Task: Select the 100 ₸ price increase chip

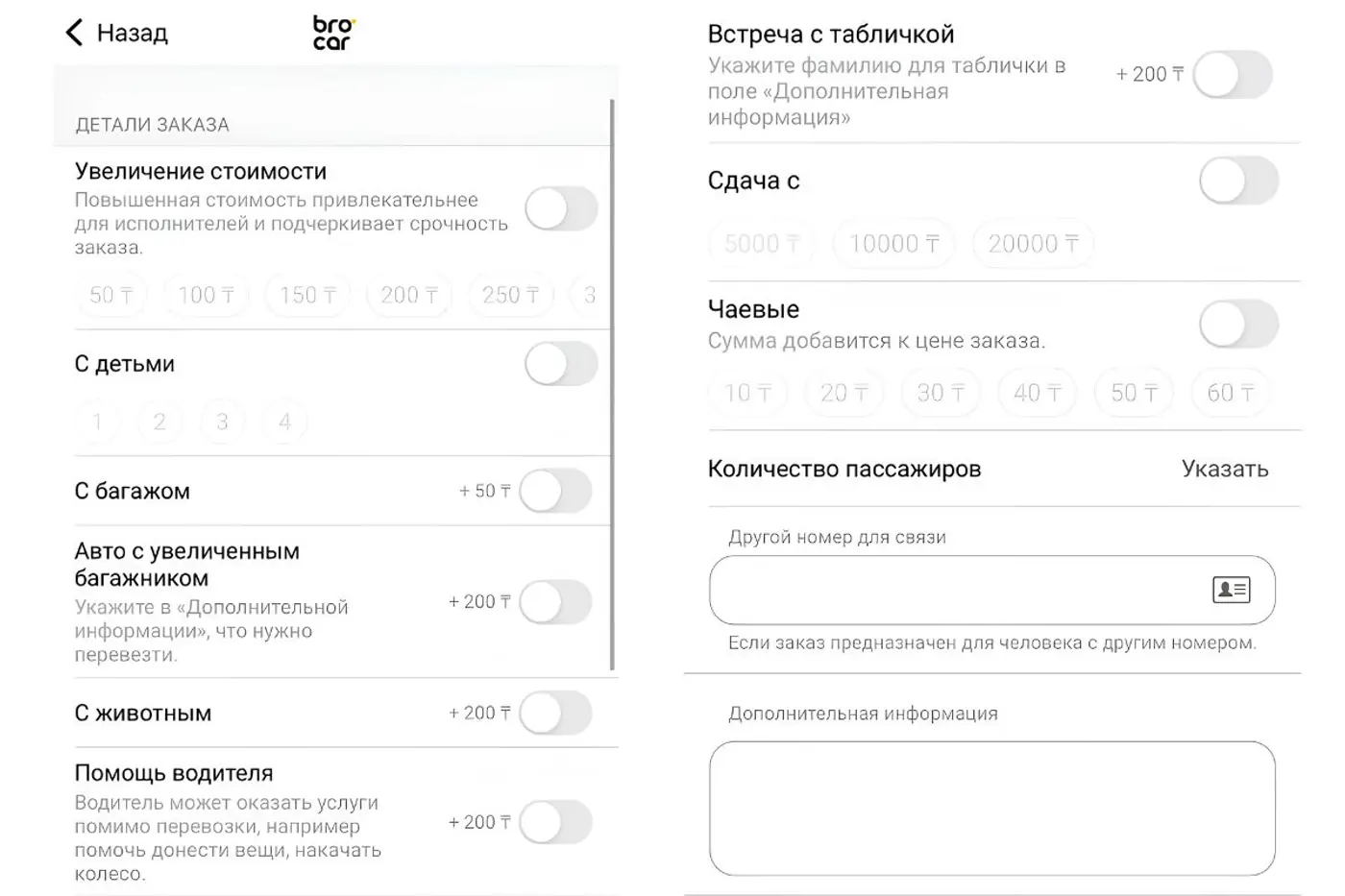Action: [x=206, y=295]
